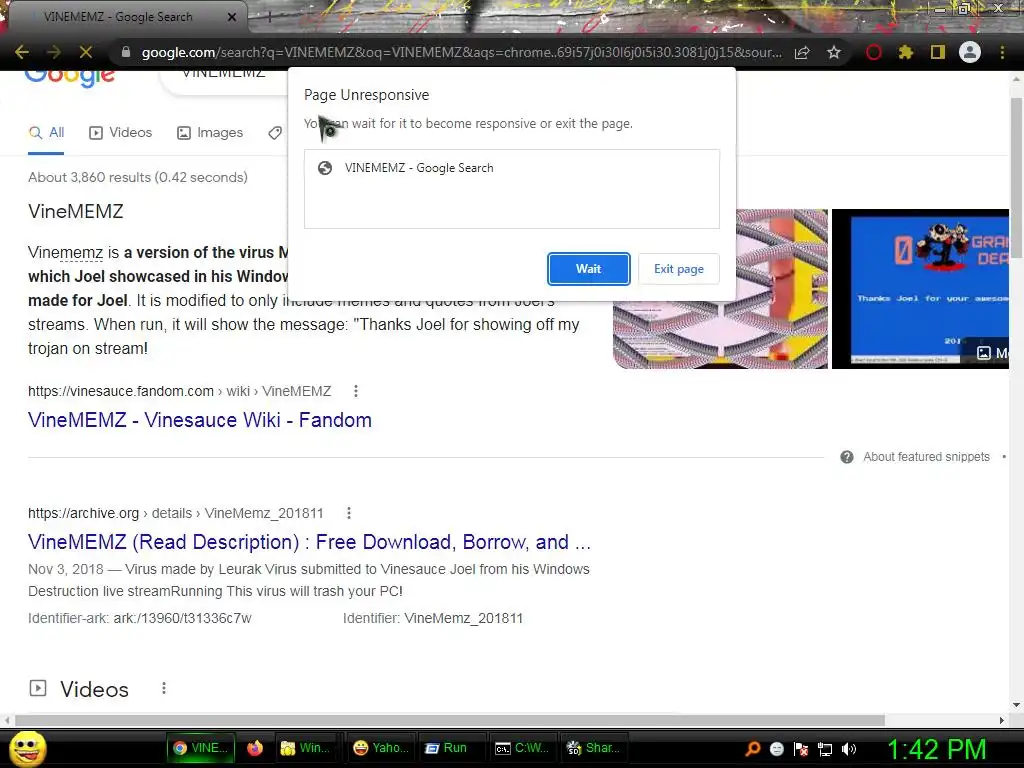Switch to VINE... Chrome taskbar button
The image size is (1024, 768).
pos(200,748)
